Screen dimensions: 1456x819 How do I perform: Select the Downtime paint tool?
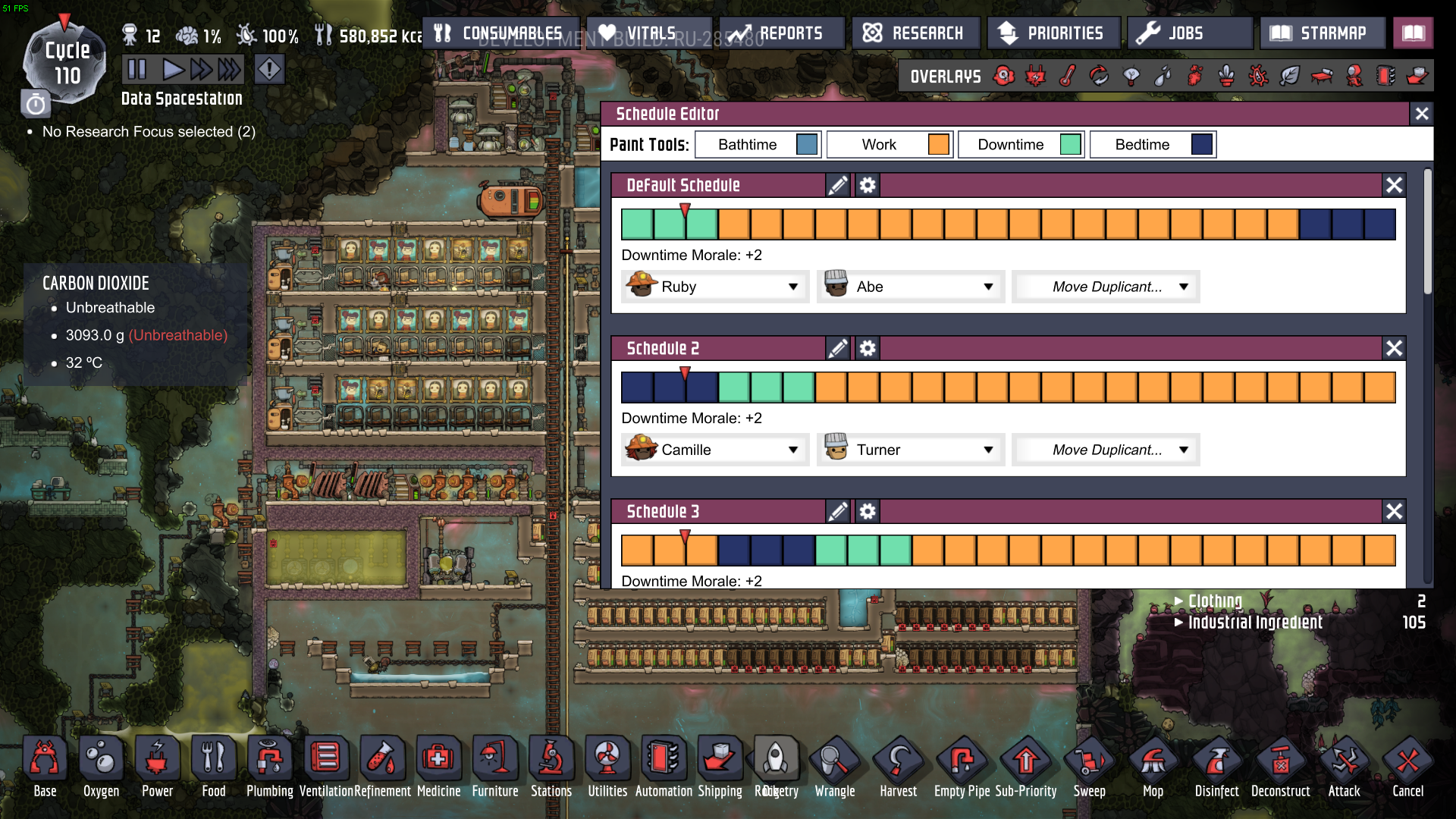[1021, 144]
